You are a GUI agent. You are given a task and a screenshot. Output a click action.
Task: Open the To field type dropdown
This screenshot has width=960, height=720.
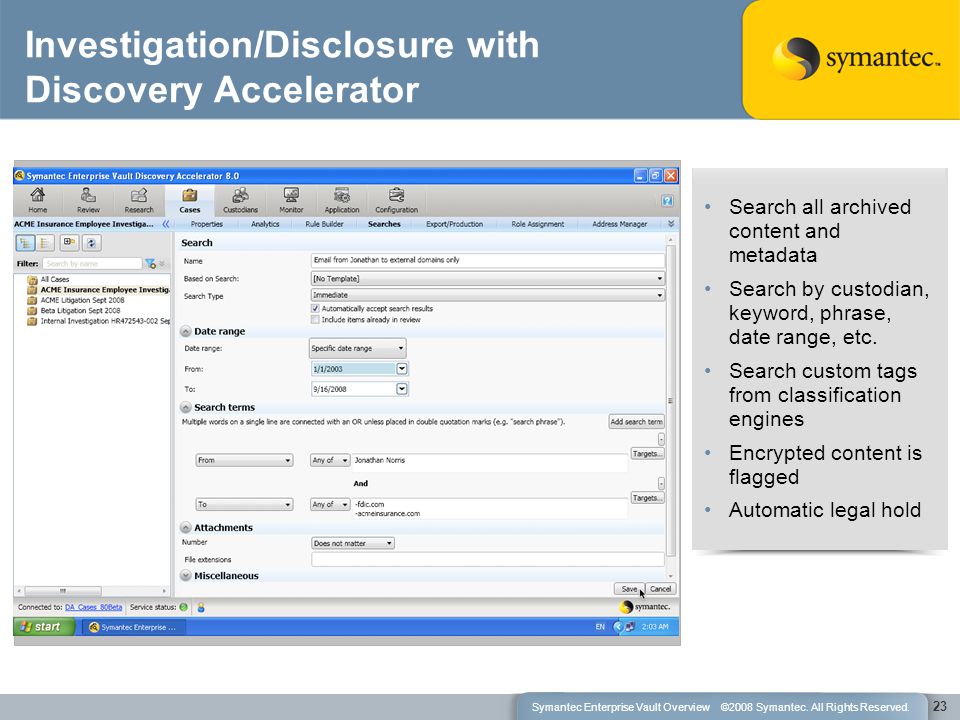[244, 504]
